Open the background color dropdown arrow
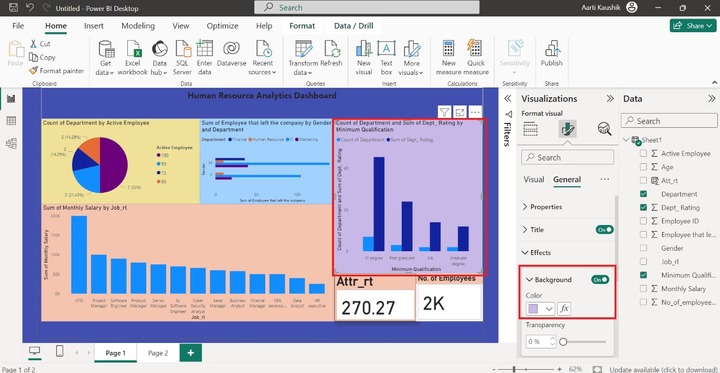720x373 pixels. click(549, 309)
